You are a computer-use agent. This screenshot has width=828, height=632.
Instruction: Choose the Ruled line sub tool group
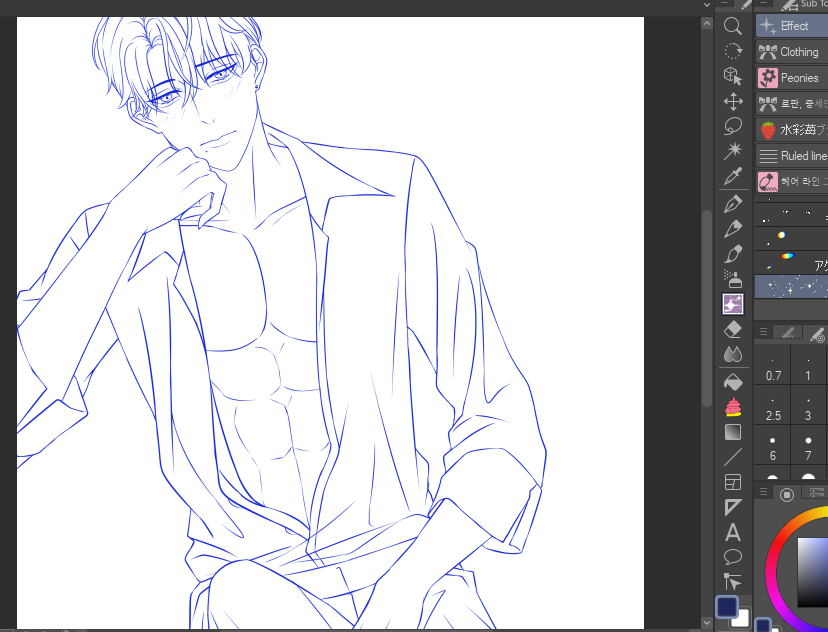792,156
